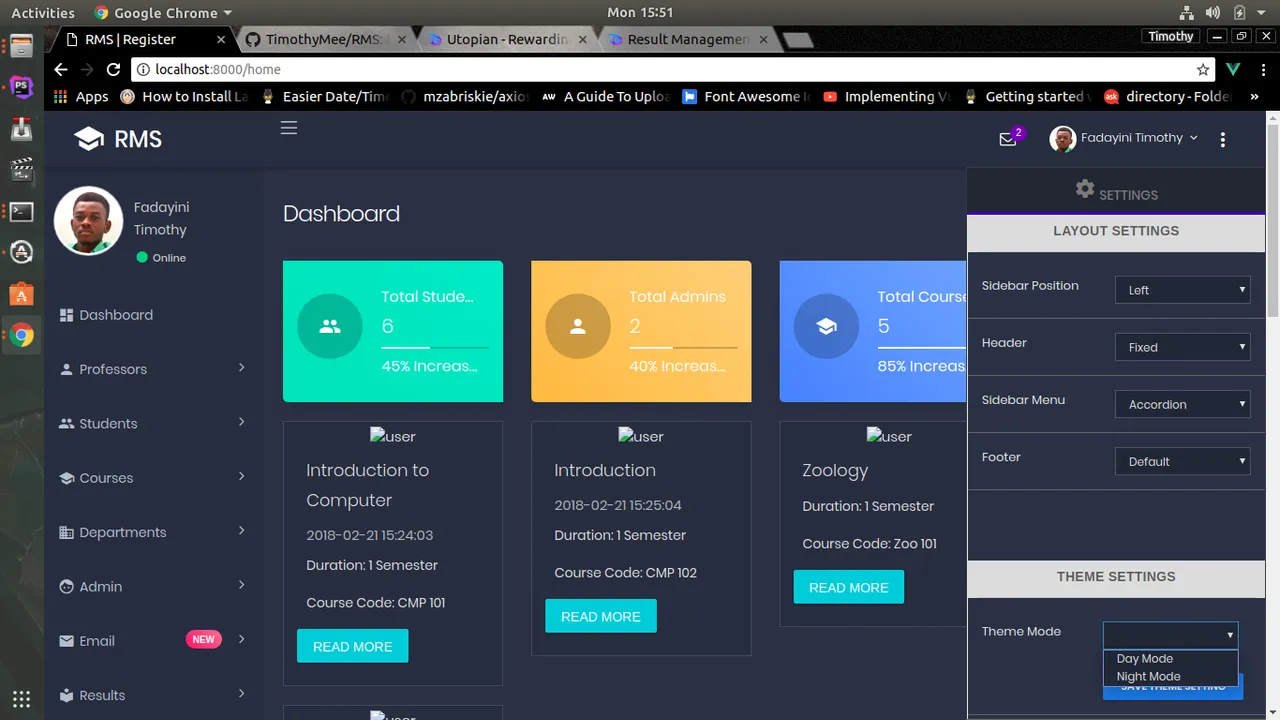The width and height of the screenshot is (1280, 720).
Task: Click the Total Students people icon
Action: 330,326
